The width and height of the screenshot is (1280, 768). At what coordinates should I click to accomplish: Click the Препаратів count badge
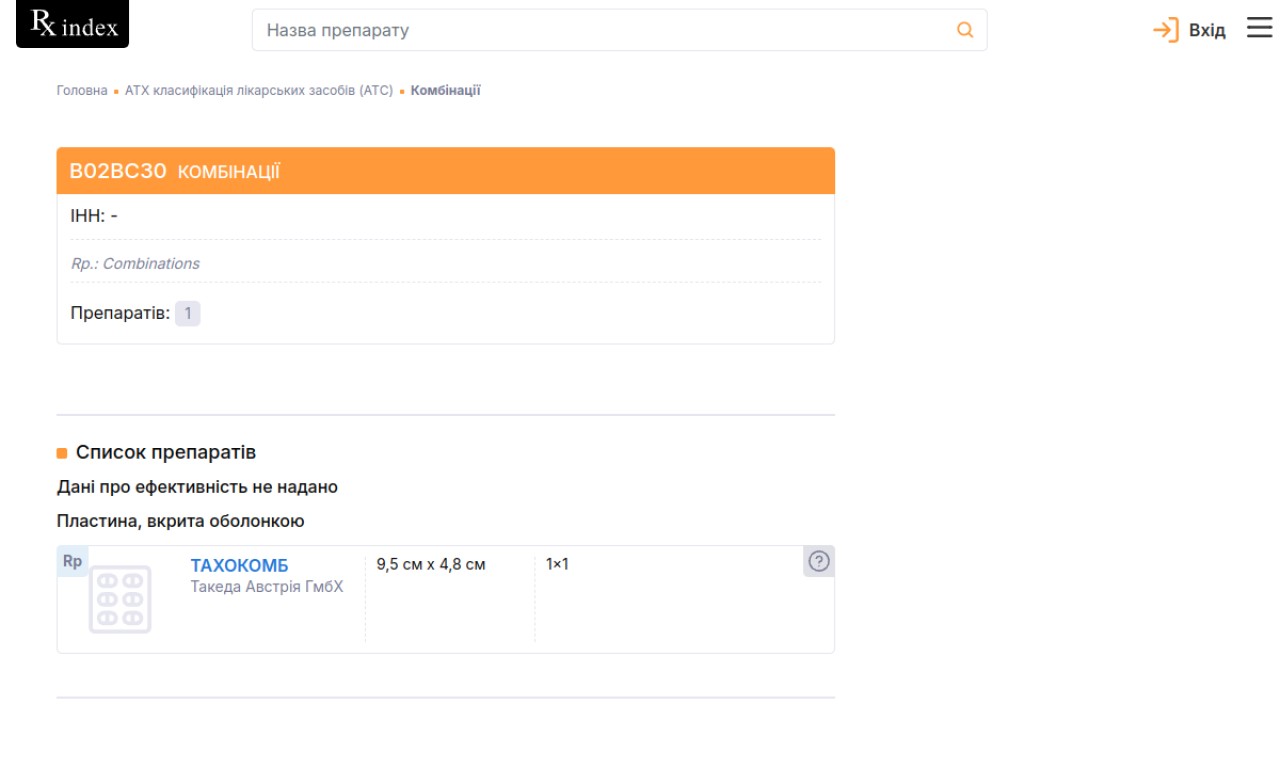point(187,314)
